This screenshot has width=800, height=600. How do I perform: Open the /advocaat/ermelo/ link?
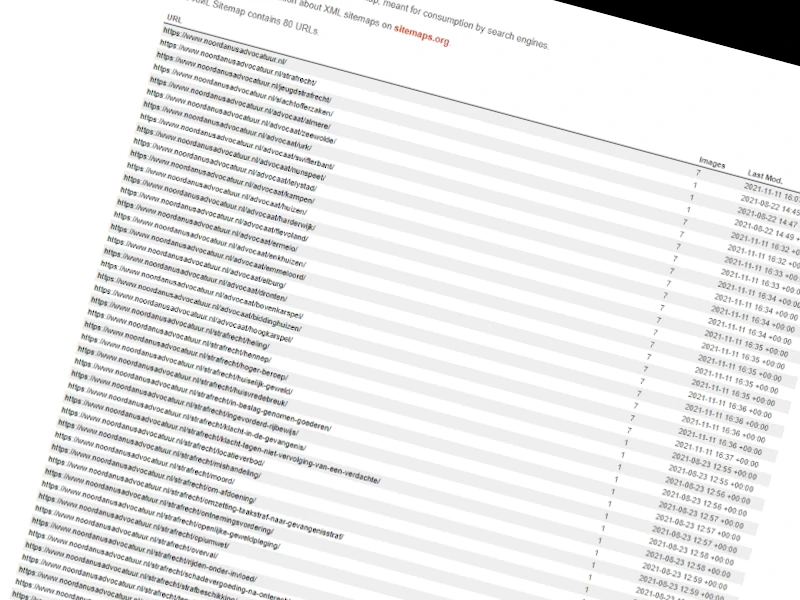pyautogui.click(x=207, y=223)
